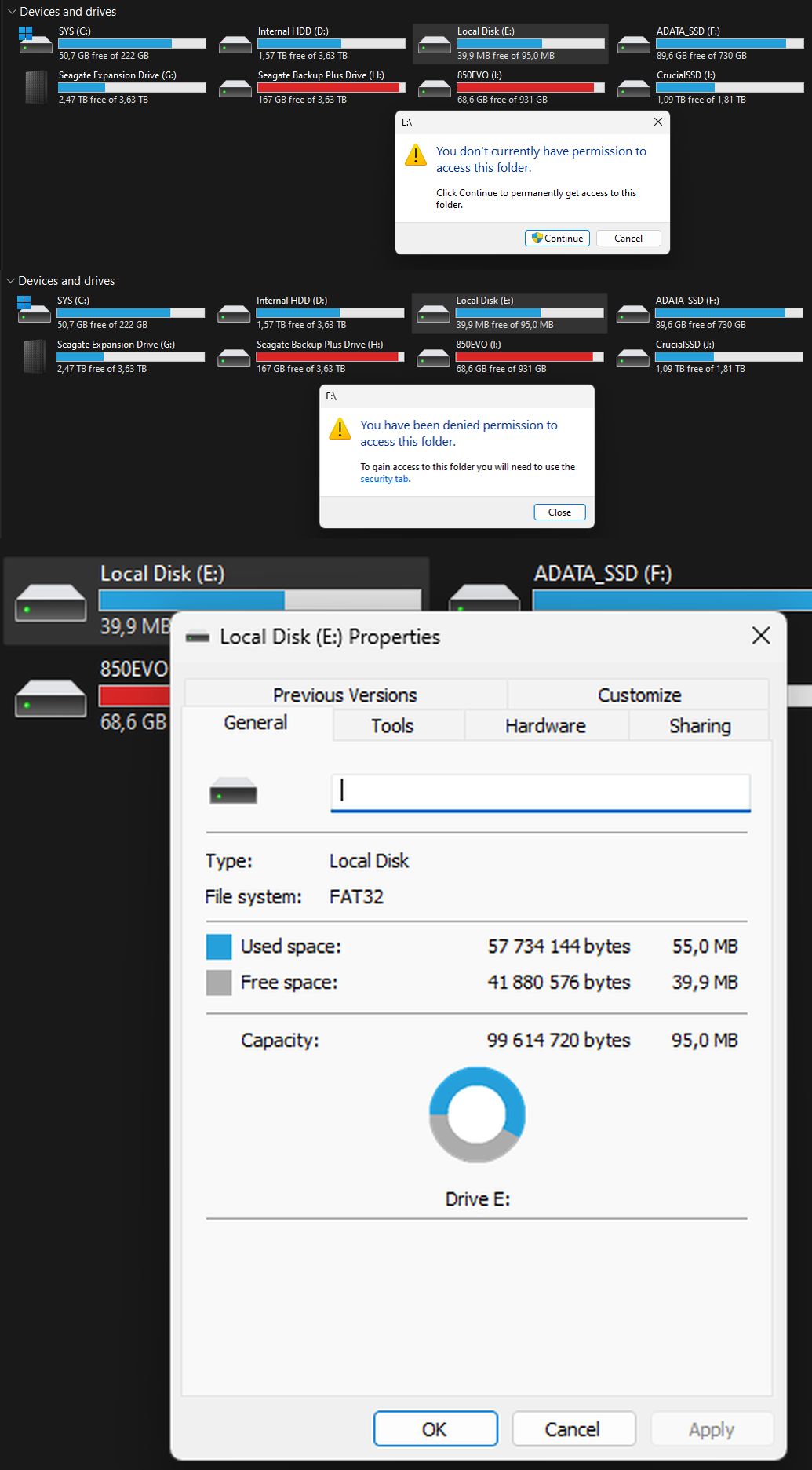Select Local Disk (E:) icon in uppermost drive list

[x=435, y=43]
